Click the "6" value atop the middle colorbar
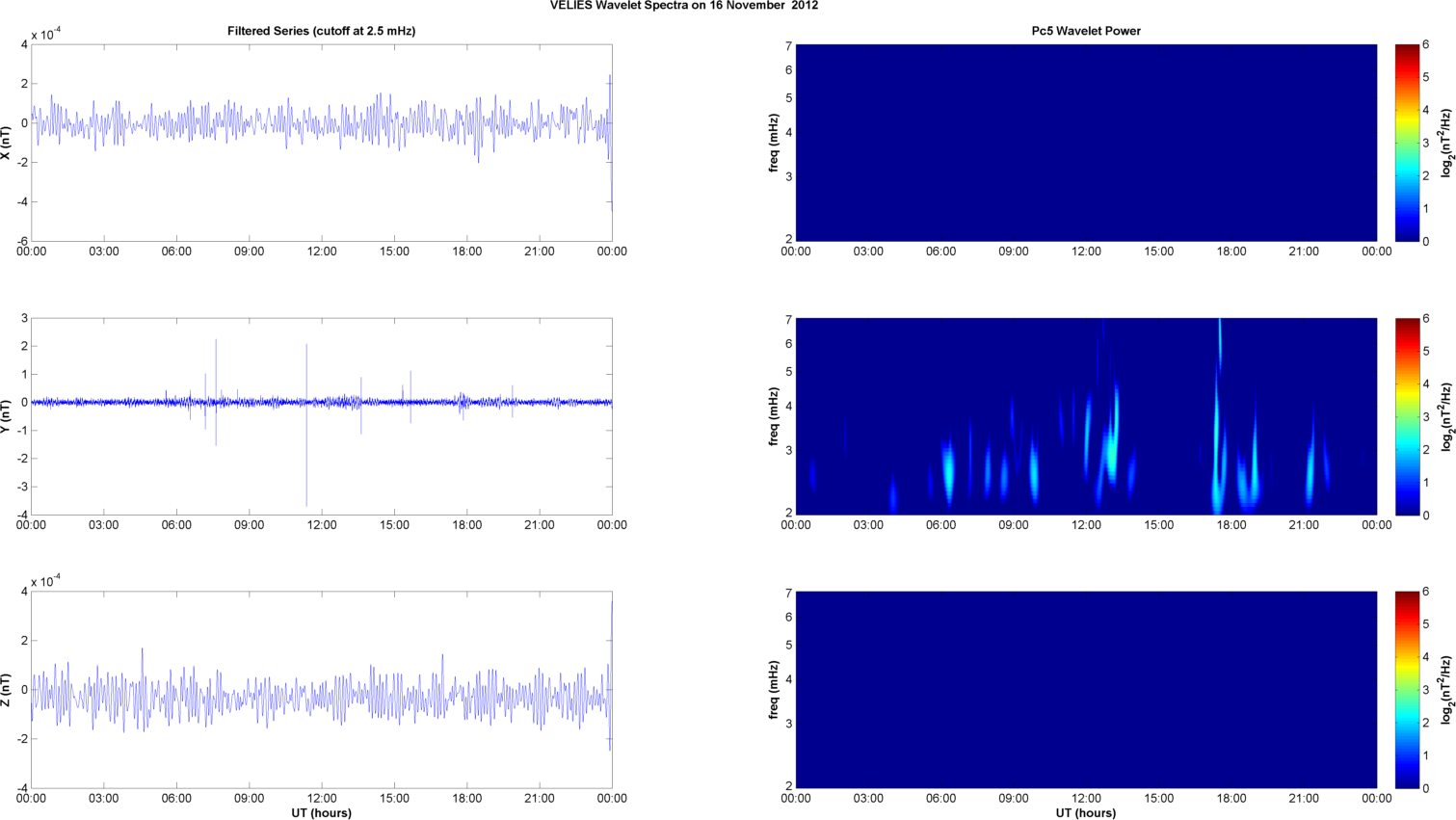The image size is (1456, 820). 1426,318
